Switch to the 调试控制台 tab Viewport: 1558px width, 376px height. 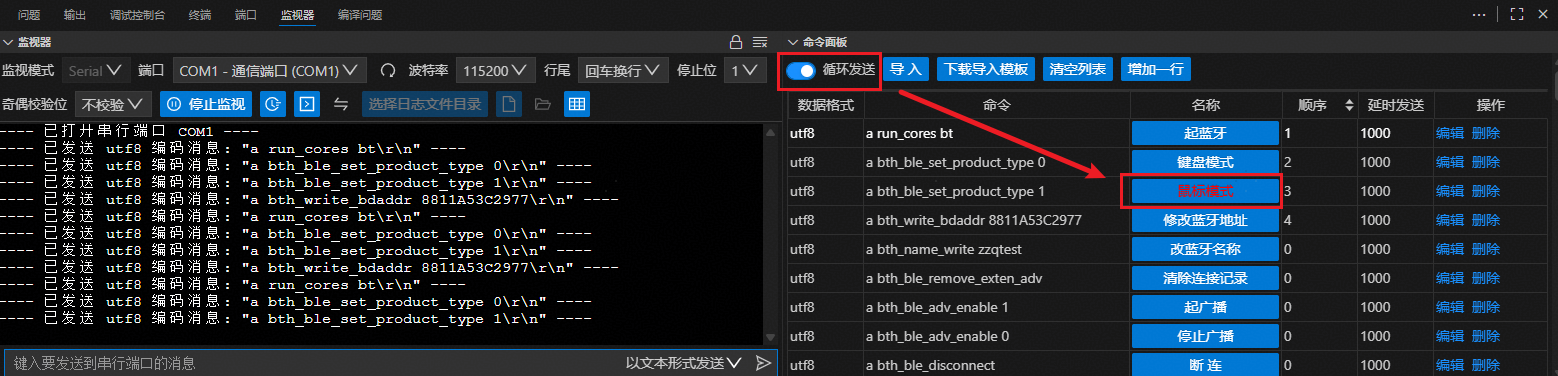pyautogui.click(x=138, y=15)
